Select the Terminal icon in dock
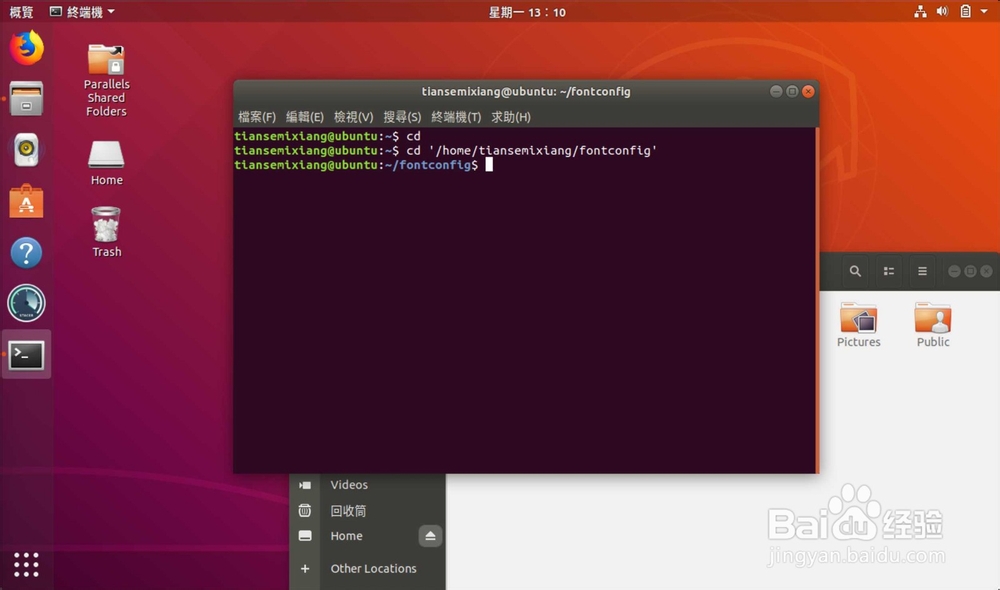This screenshot has width=1000, height=590. click(x=26, y=355)
